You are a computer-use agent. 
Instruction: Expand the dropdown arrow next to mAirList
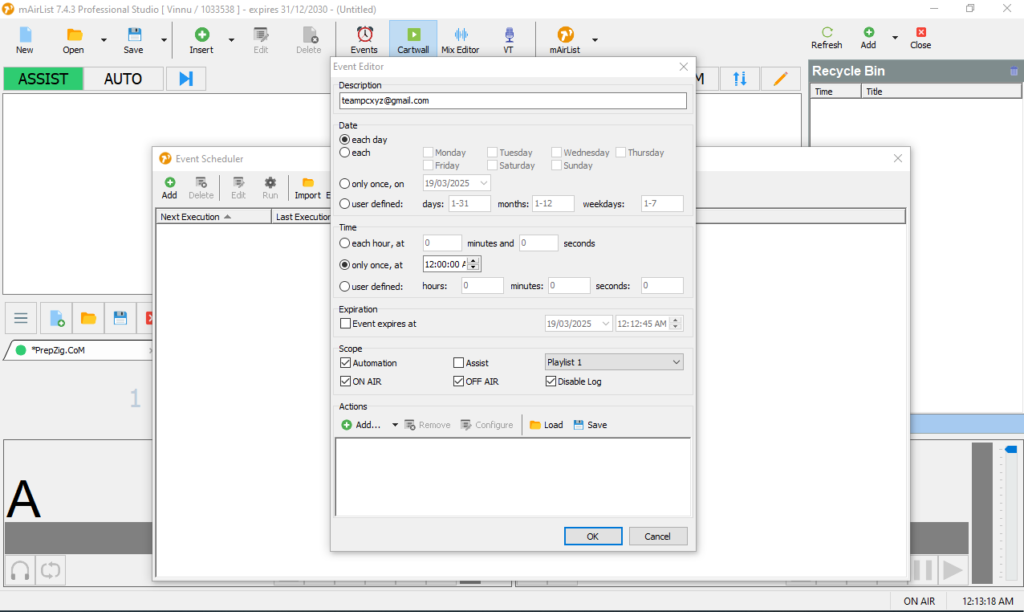[595, 40]
